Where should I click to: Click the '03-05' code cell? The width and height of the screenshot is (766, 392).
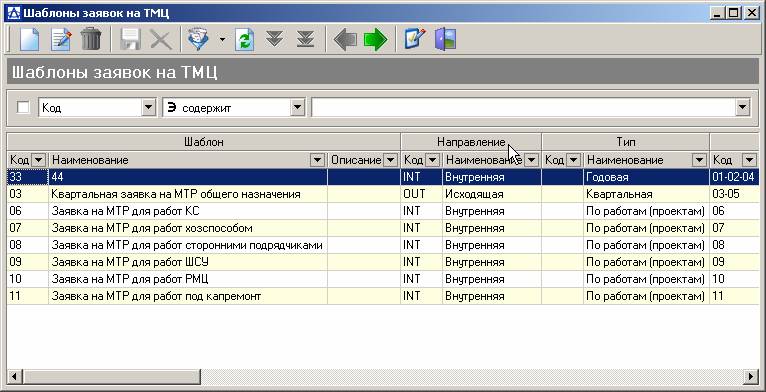[x=734, y=194]
